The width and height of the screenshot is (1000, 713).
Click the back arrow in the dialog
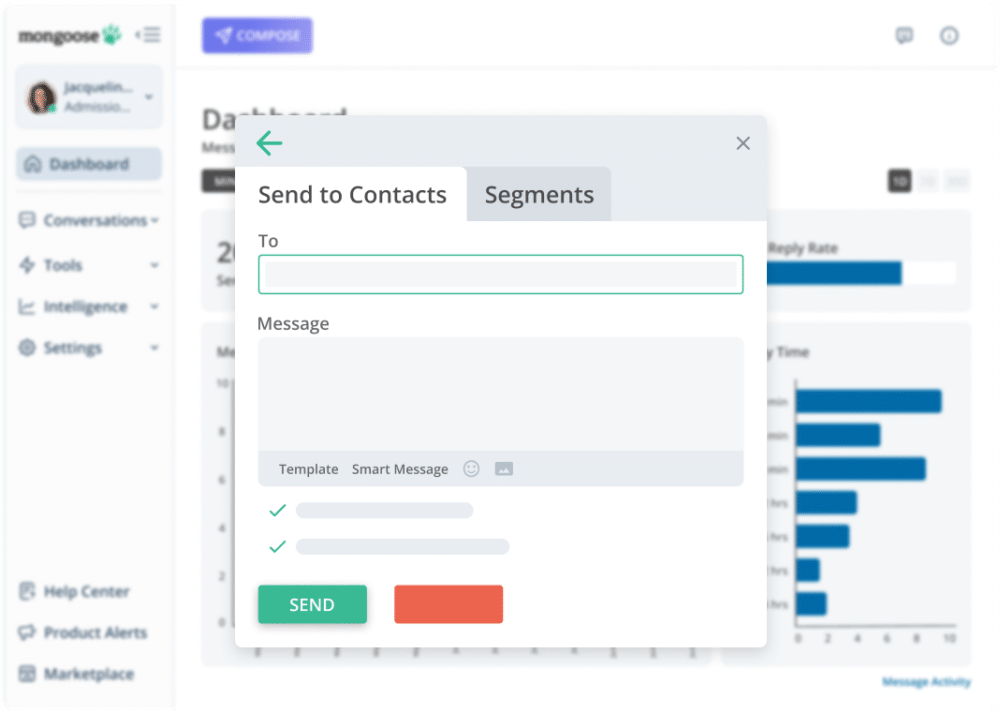(269, 144)
